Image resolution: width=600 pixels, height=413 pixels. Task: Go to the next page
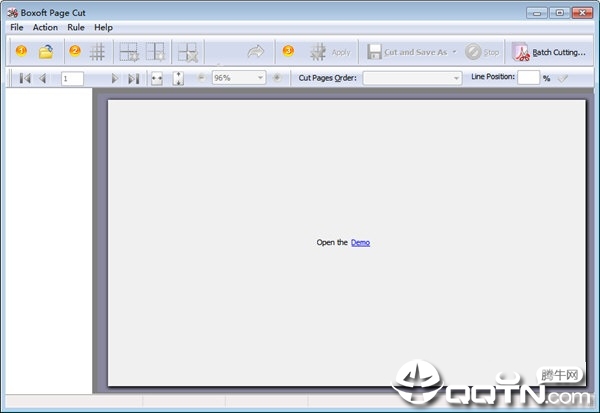pyautogui.click(x=114, y=78)
